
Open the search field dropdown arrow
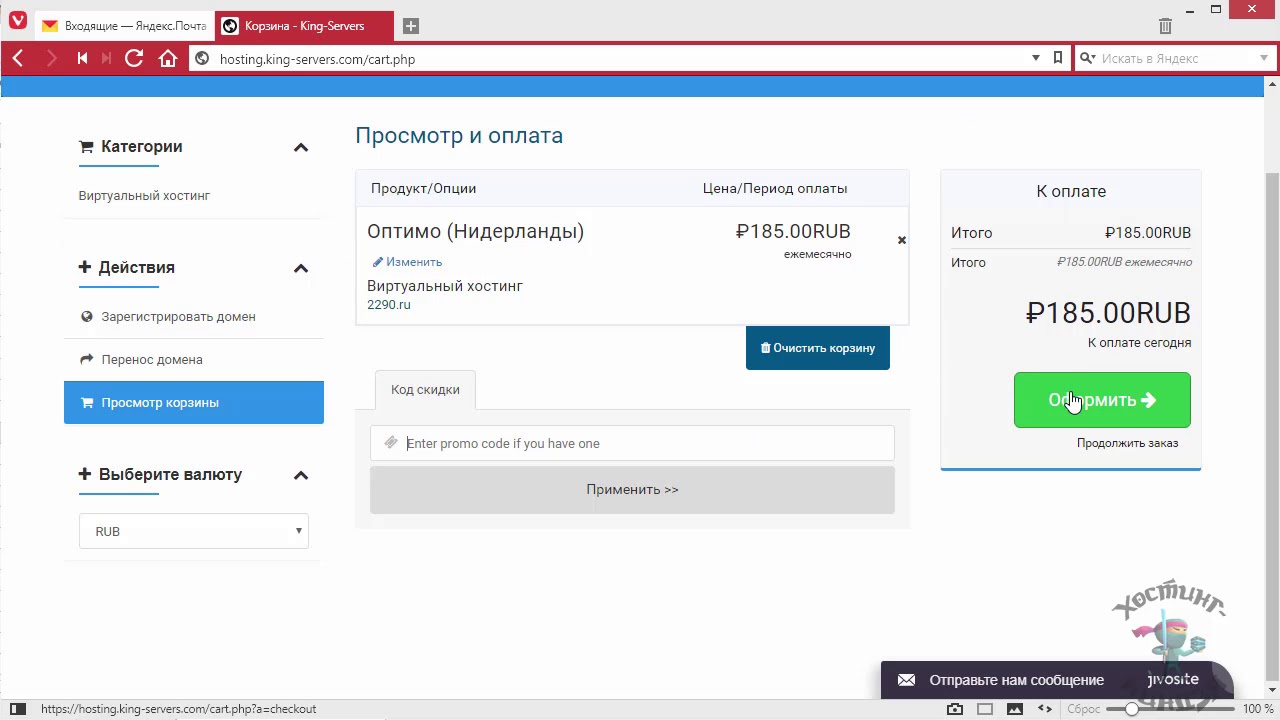point(1264,59)
